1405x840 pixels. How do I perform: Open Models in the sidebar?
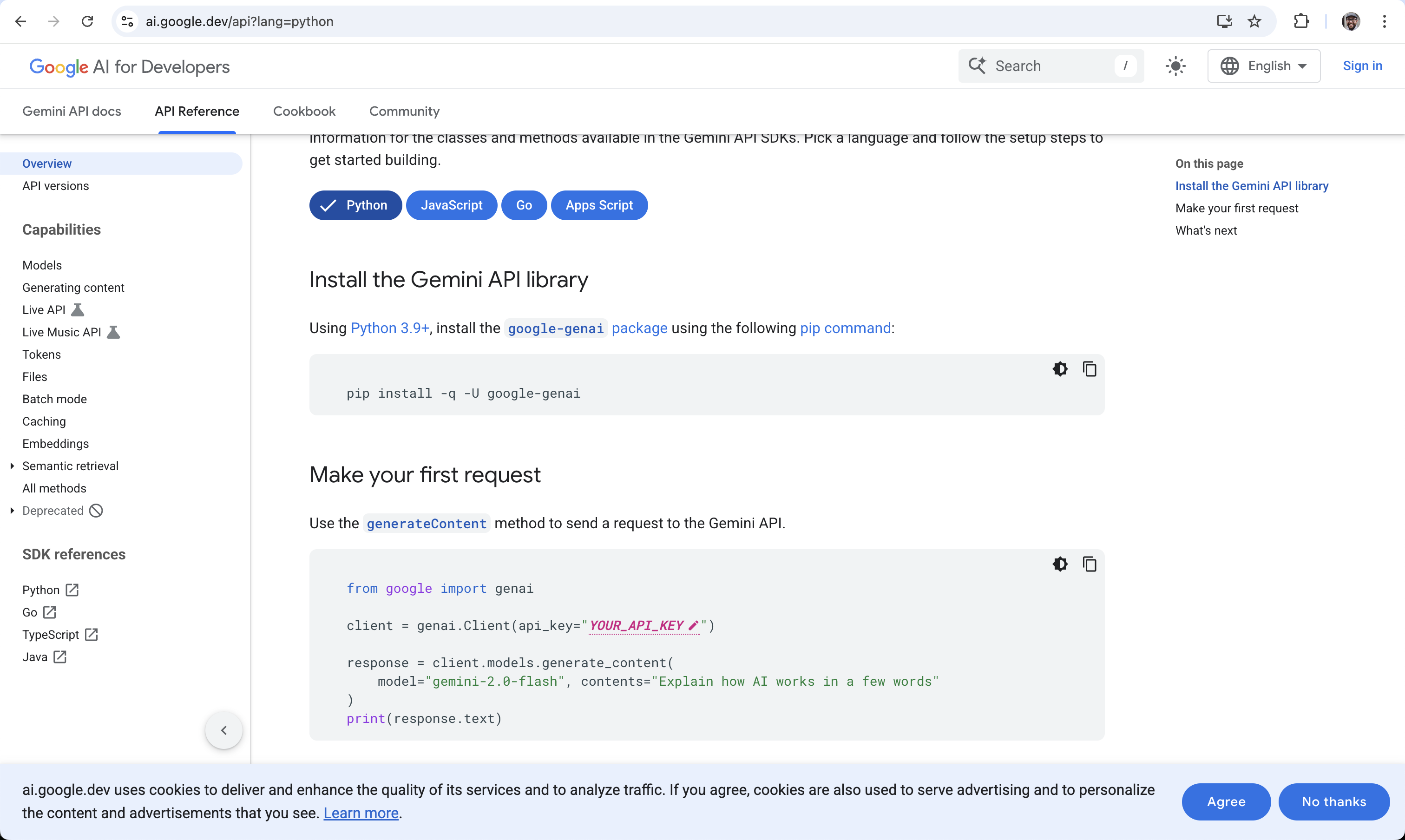point(42,265)
